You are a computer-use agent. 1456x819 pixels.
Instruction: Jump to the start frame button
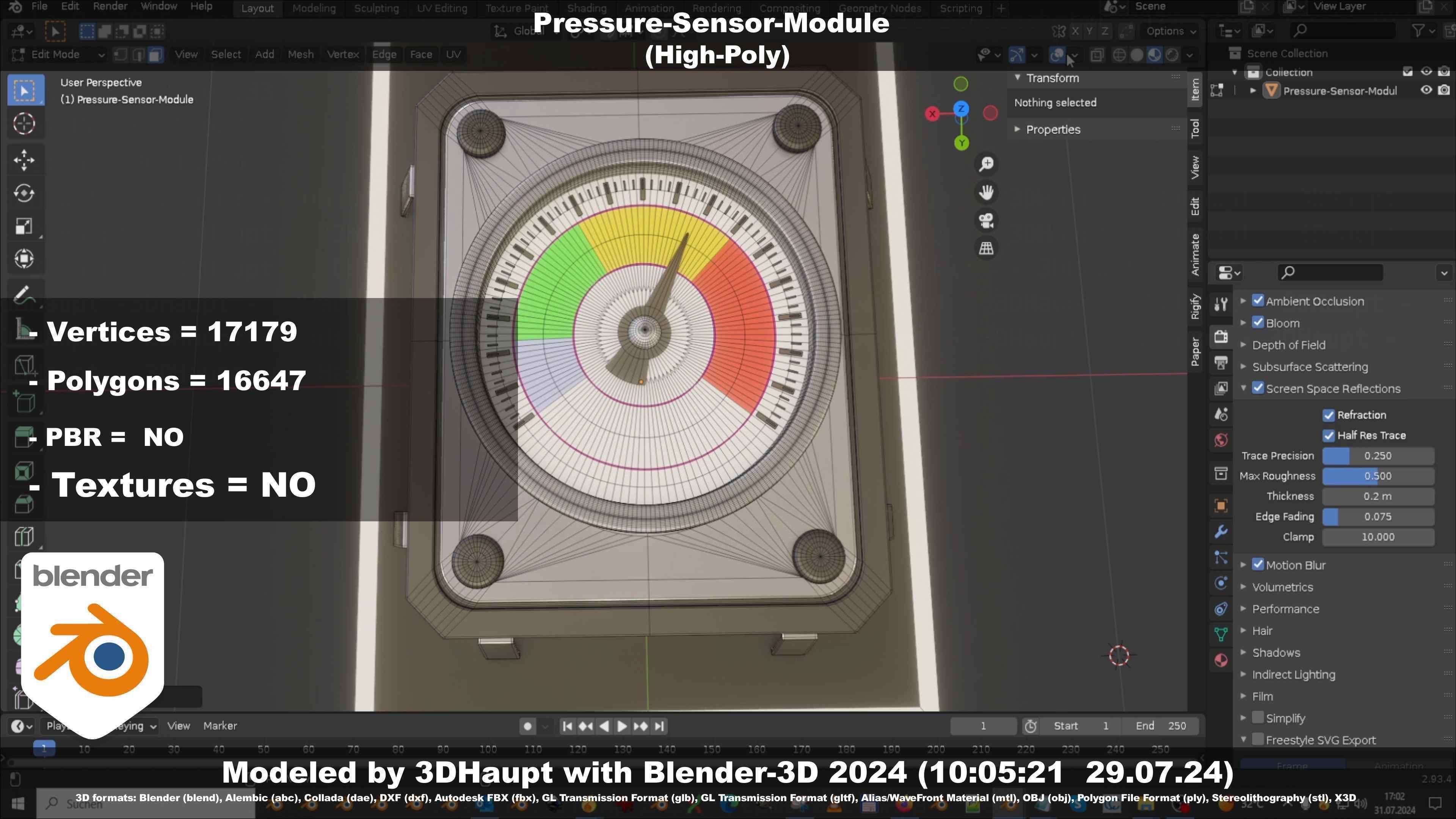[568, 727]
